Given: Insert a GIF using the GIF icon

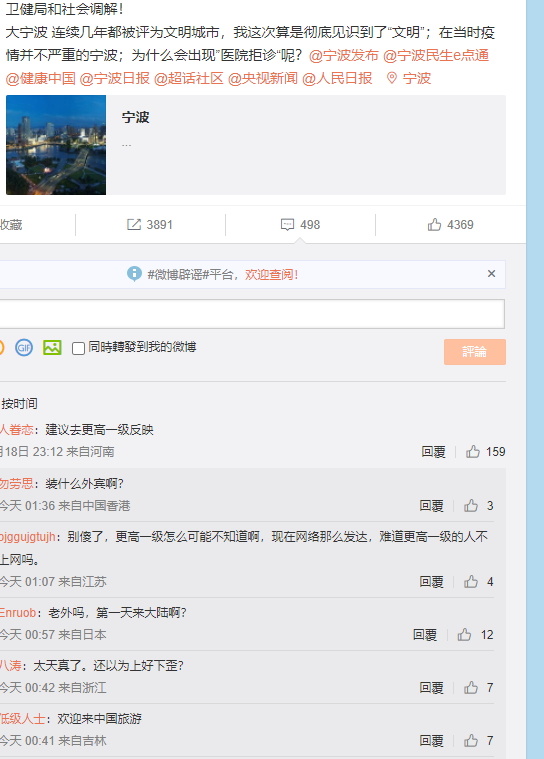Looking at the screenshot, I should [24, 348].
